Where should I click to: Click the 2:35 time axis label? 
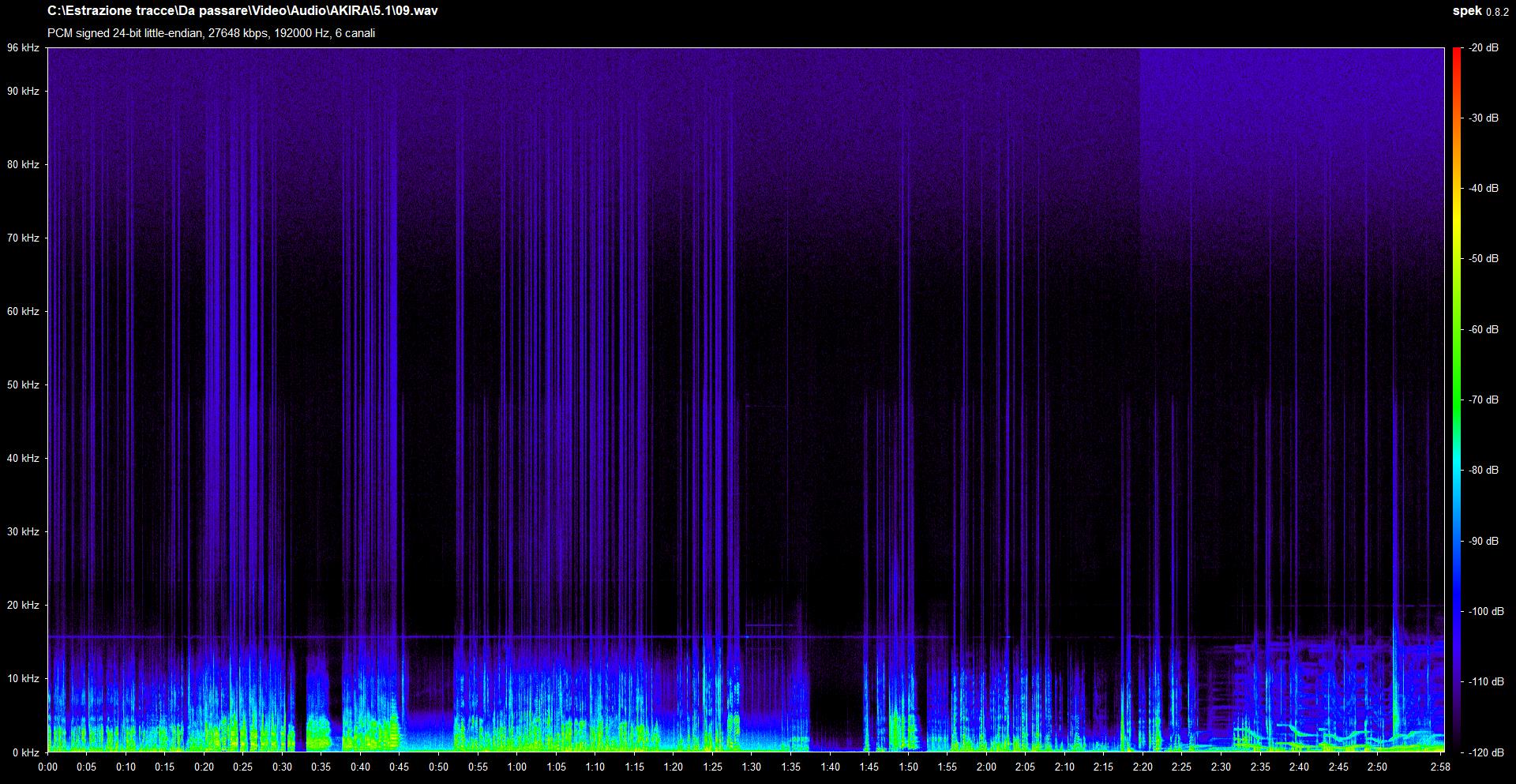coord(1261,767)
